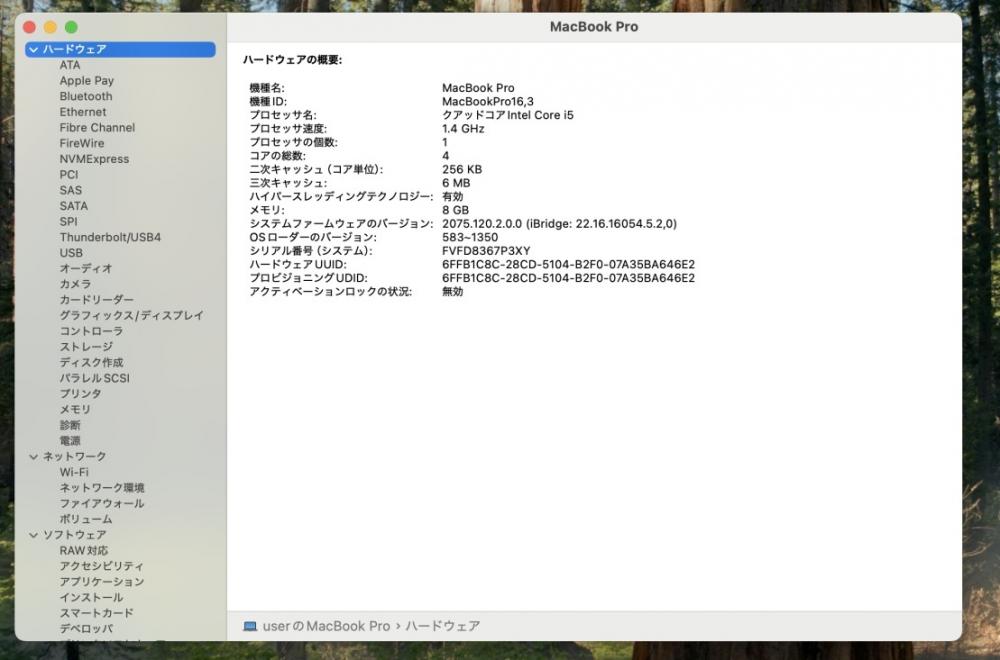The width and height of the screenshot is (1000, 660).
Task: Minimize the window with the yellow button
Action: coord(50,27)
